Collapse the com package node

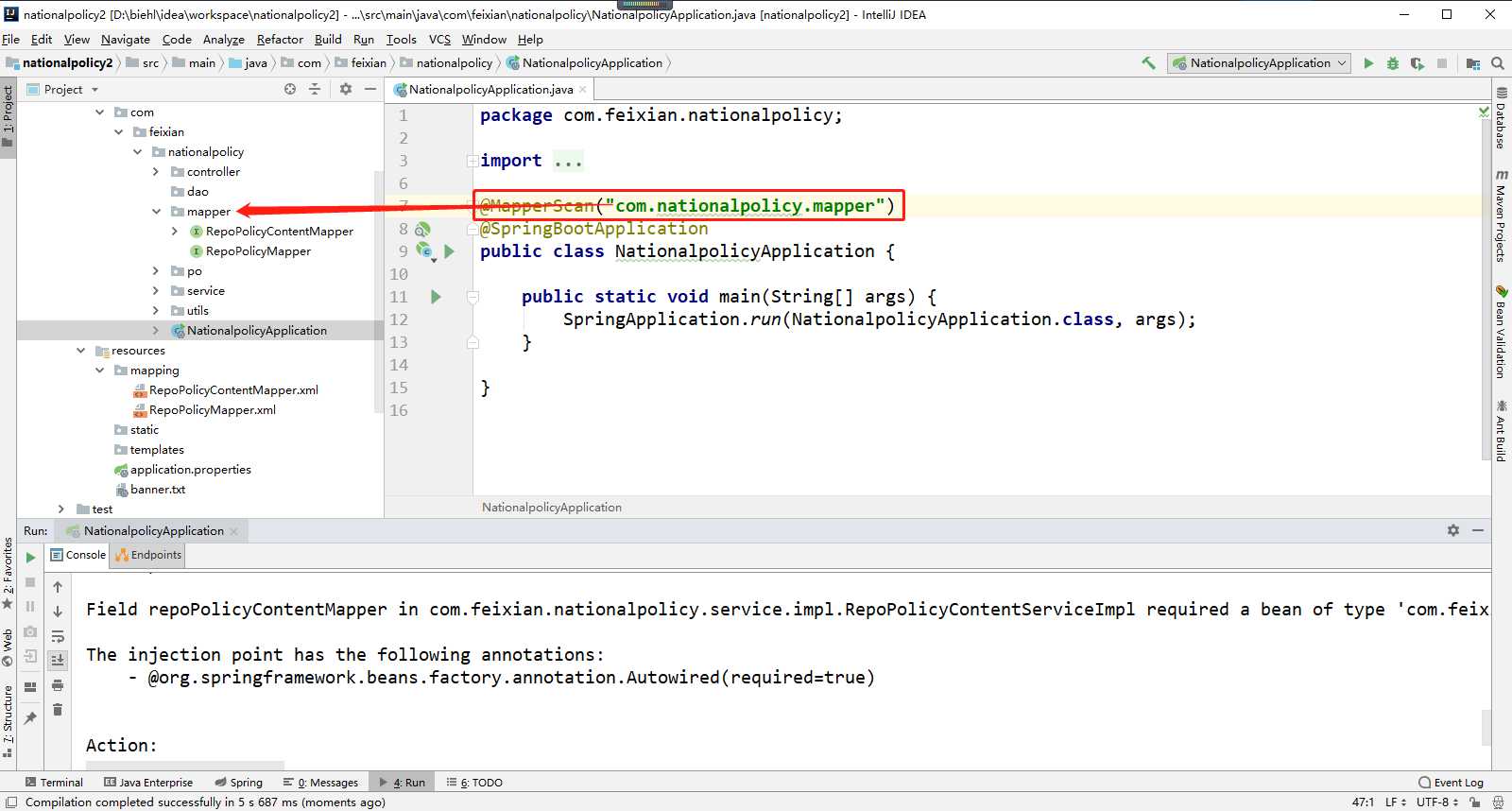100,112
